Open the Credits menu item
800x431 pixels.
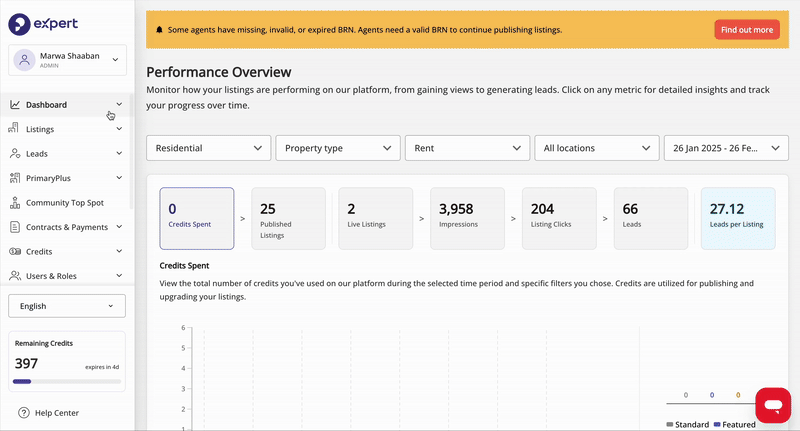click(x=66, y=251)
